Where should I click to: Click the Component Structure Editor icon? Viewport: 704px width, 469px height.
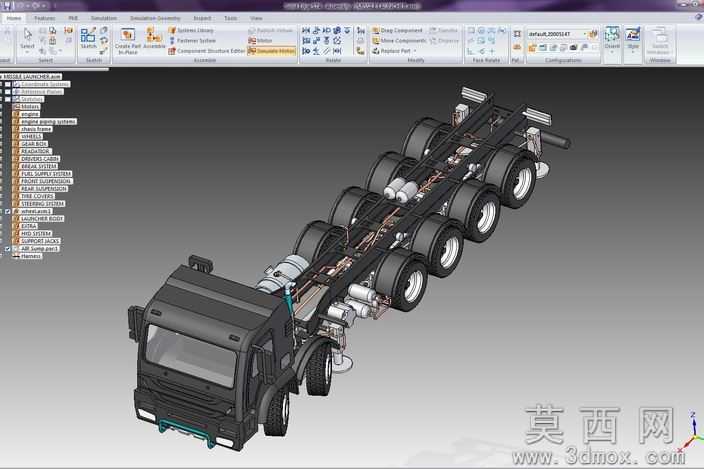tap(172, 51)
